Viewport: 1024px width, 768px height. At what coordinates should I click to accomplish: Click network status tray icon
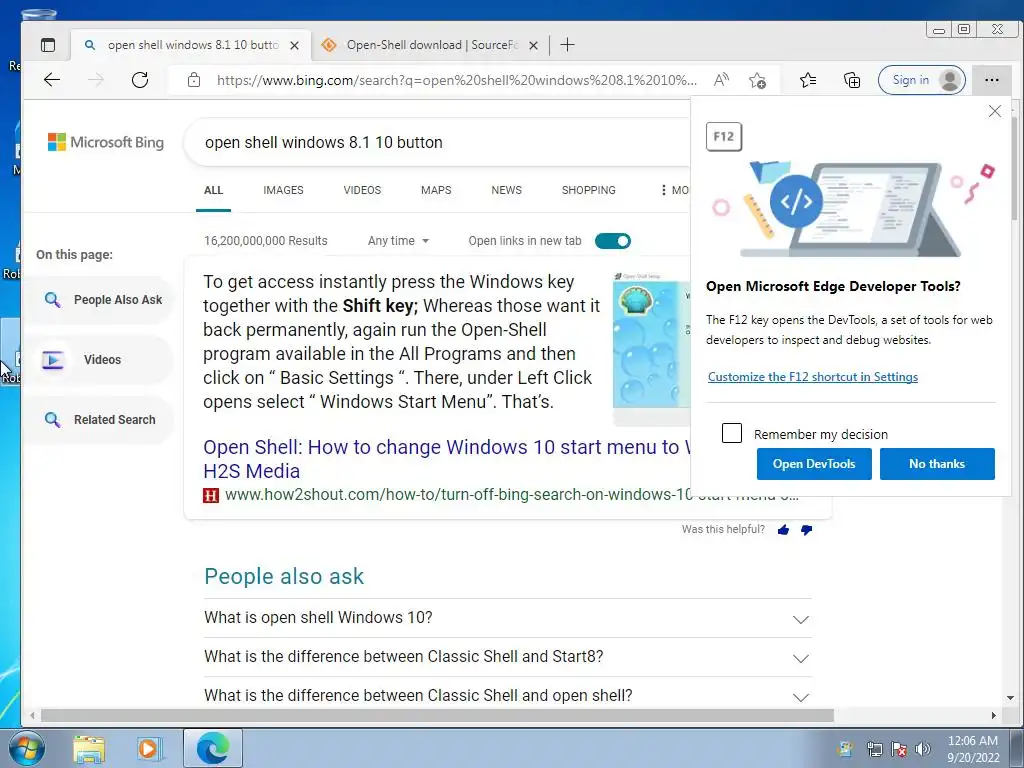[874, 749]
